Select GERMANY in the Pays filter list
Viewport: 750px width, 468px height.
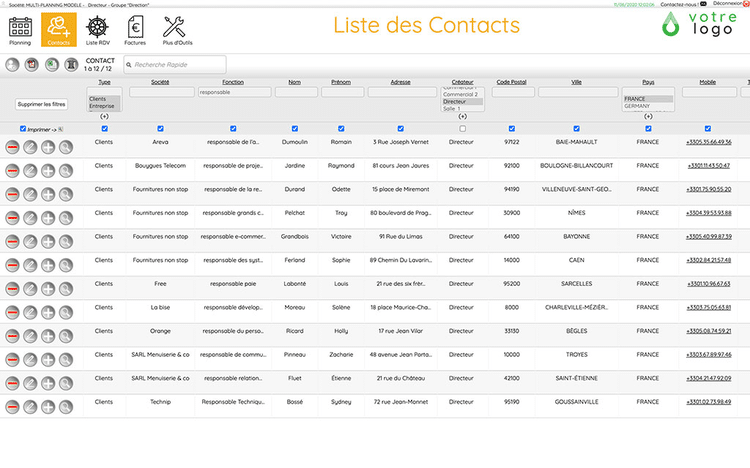tap(648, 106)
